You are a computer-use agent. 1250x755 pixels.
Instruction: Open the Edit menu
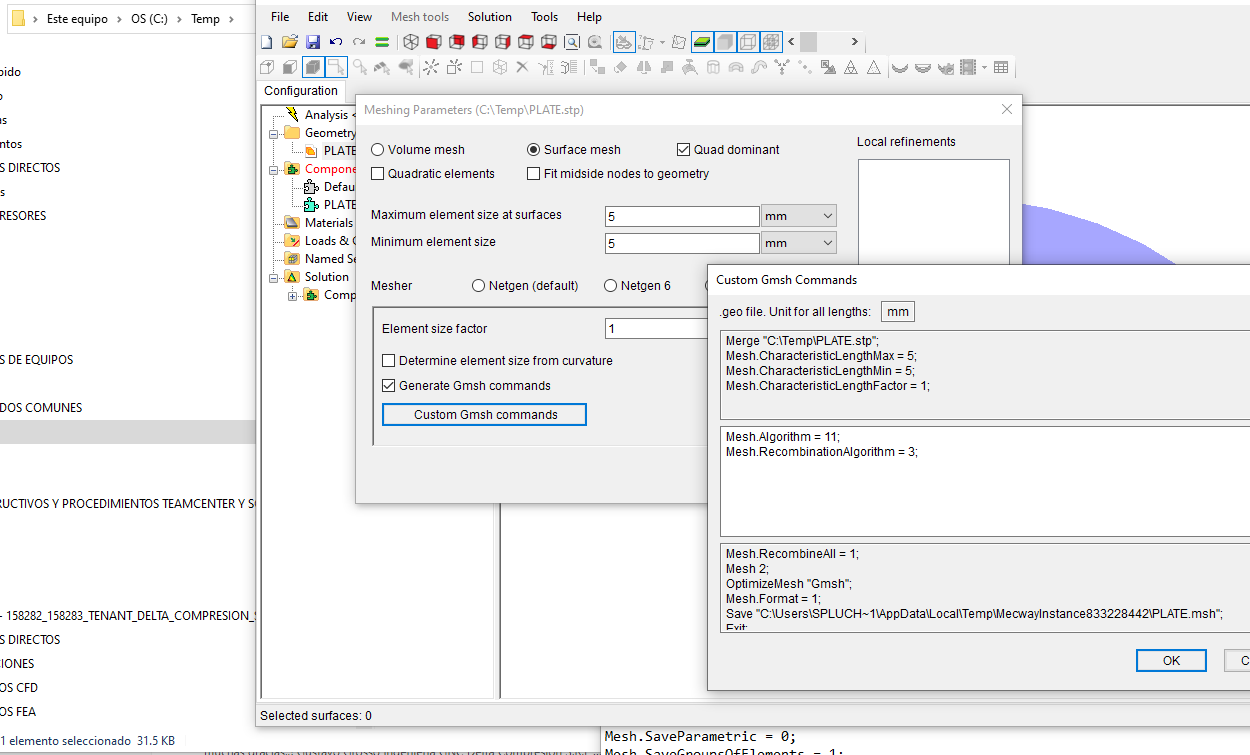pyautogui.click(x=318, y=16)
